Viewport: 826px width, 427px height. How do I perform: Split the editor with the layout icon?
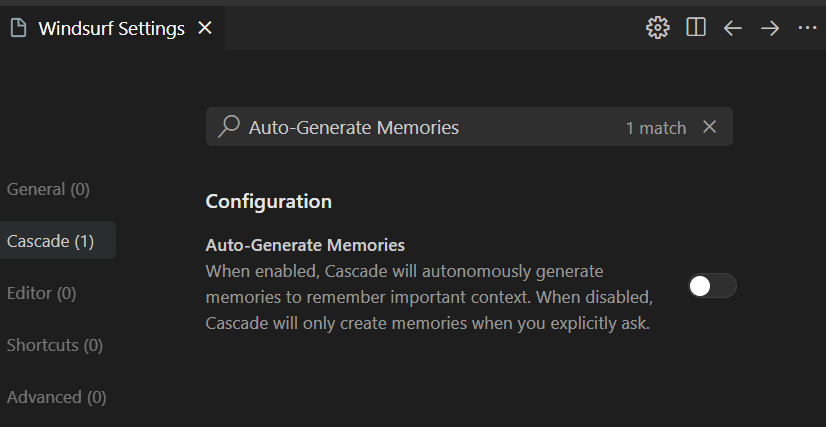coord(696,27)
